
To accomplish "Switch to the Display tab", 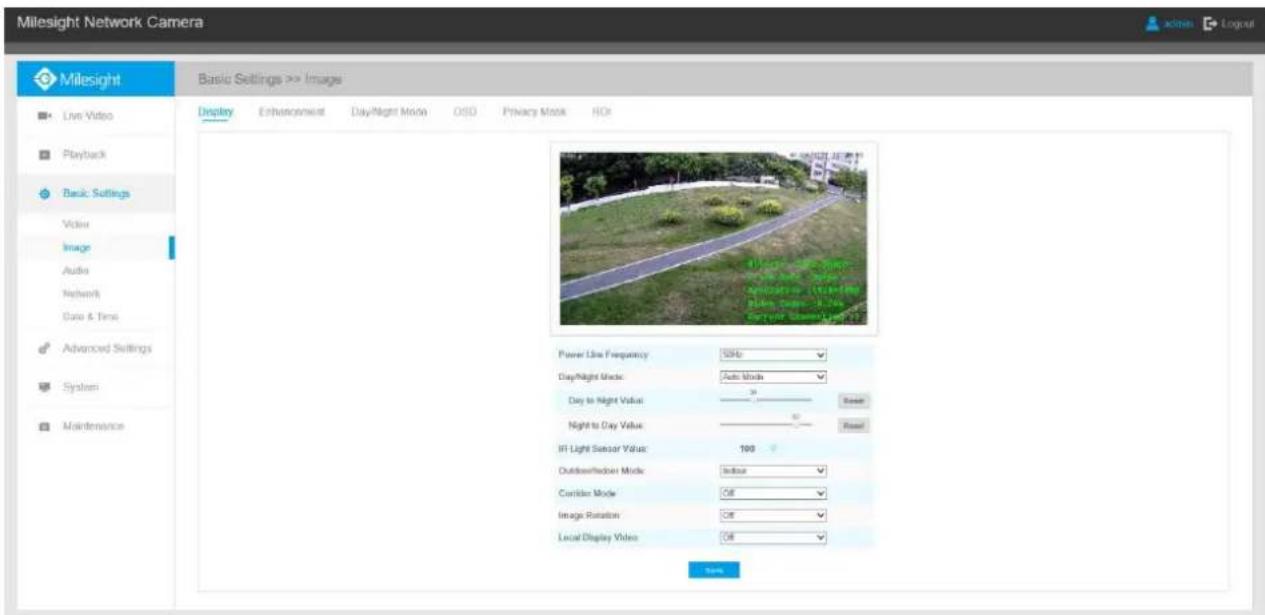I will tap(215, 112).
